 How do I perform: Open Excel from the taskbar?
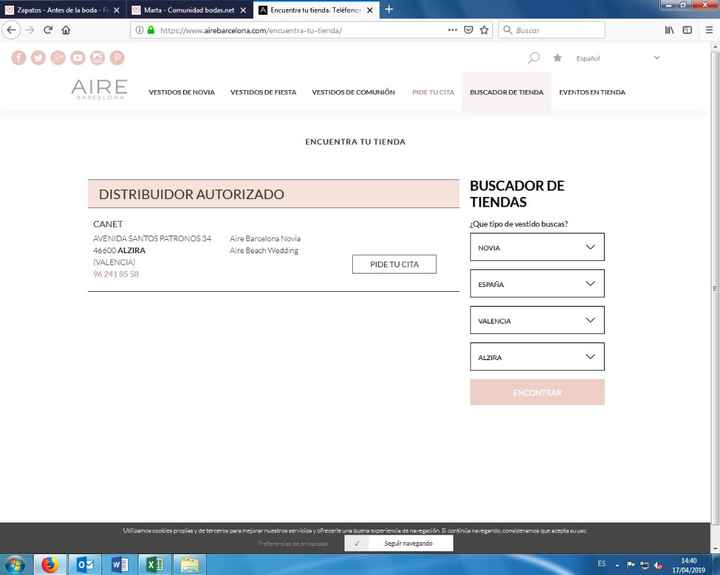tap(155, 565)
